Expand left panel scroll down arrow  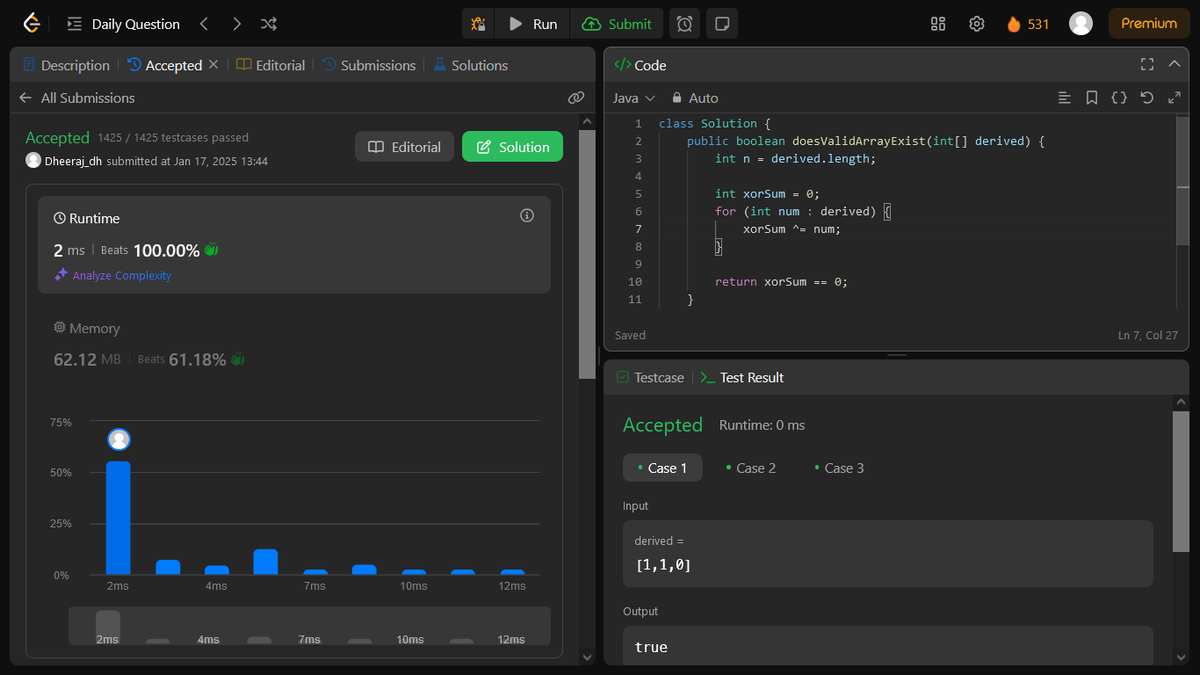tap(587, 657)
